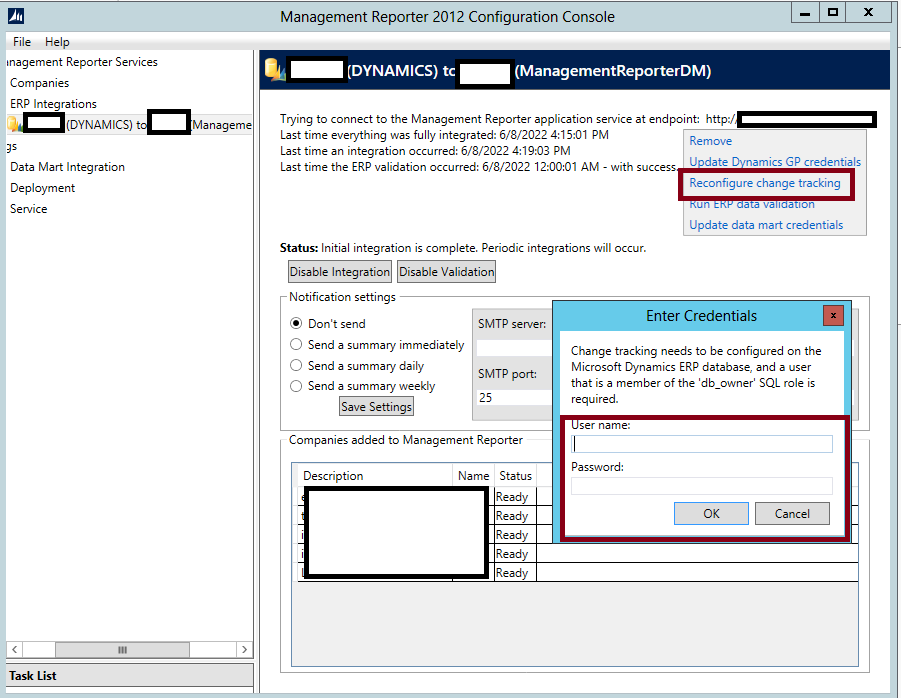
Task: Click the User name input field
Action: (x=702, y=444)
